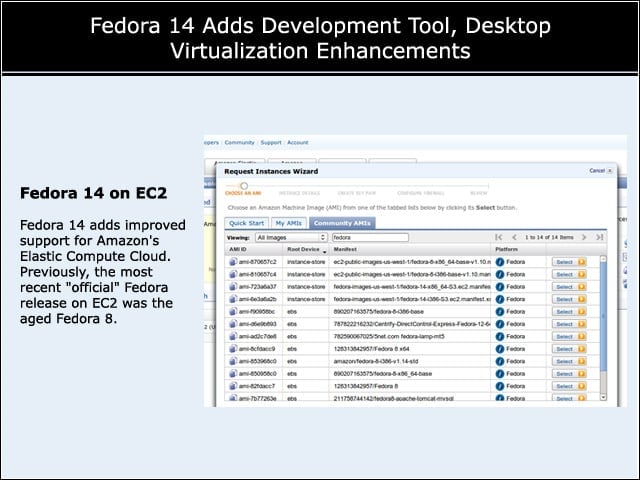Click the Fedora logo in the fedora-8-x86_64-base-v1.10 row
The width and height of the screenshot is (640, 480).
click(500, 262)
